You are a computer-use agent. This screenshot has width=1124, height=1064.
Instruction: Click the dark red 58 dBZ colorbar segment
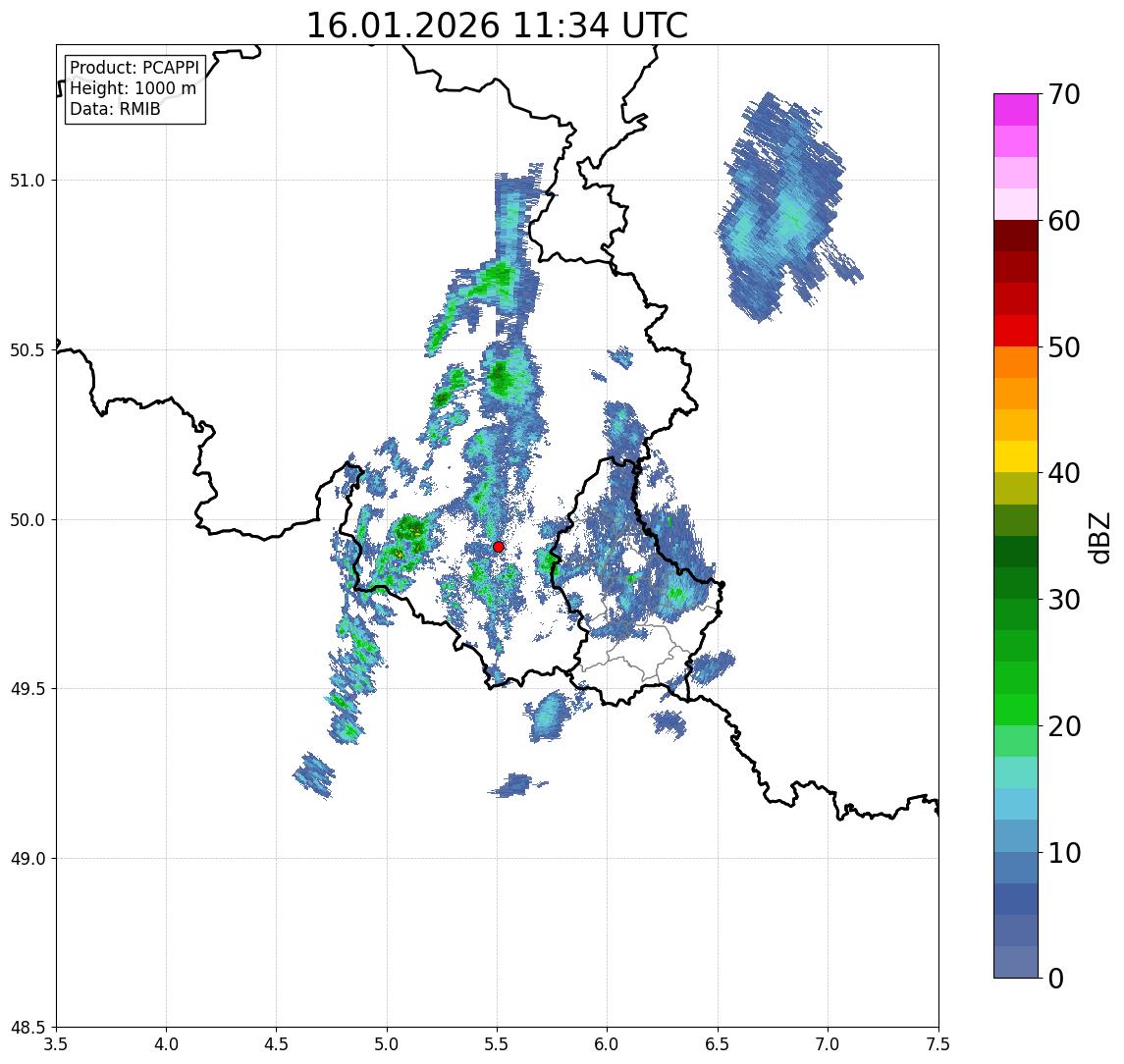1016,236
